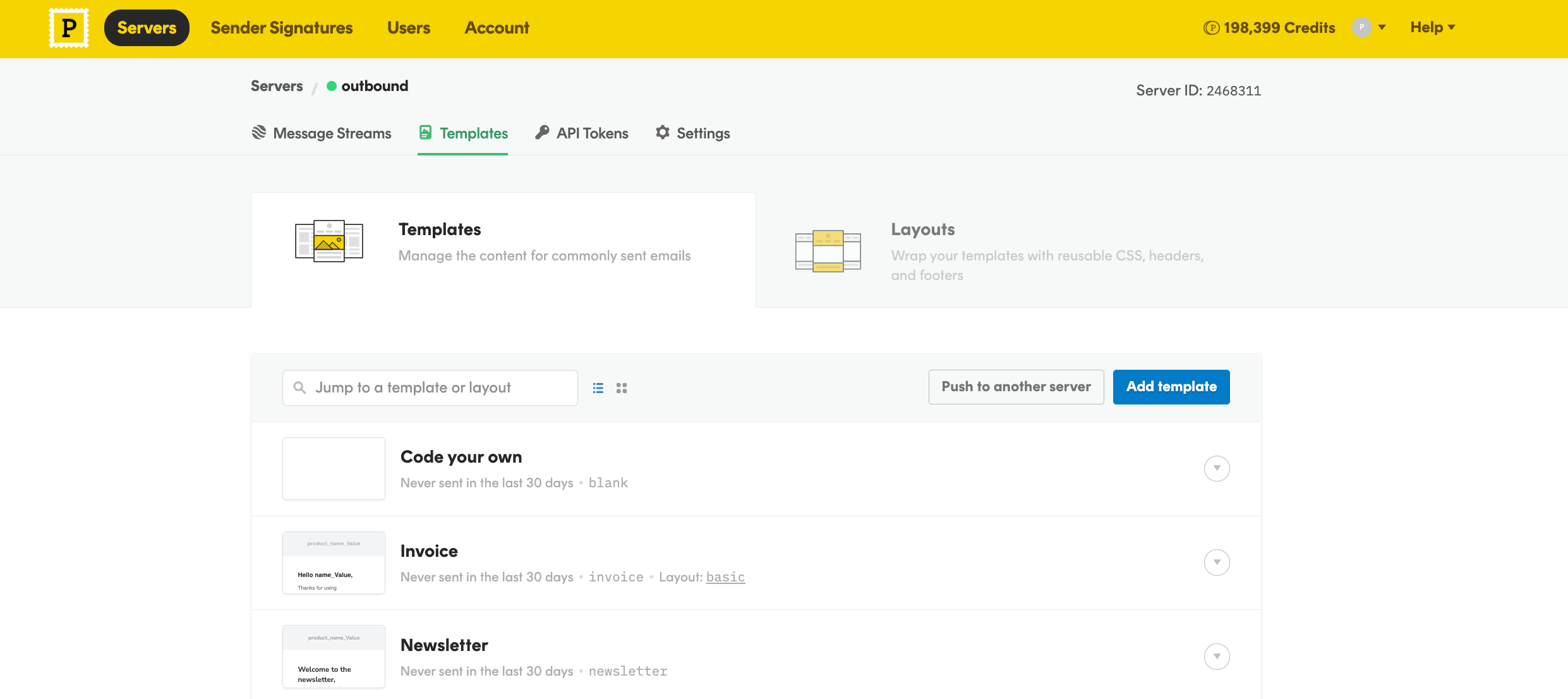1568x699 pixels.
Task: Click the Settings gear icon
Action: click(663, 133)
